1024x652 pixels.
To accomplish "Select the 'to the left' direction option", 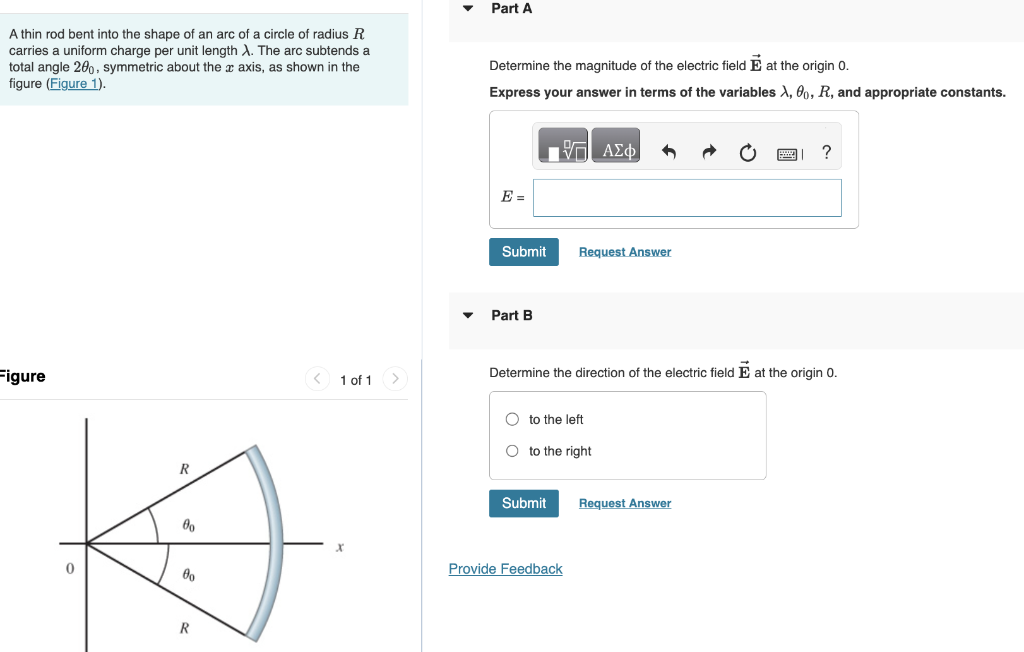I will [x=511, y=419].
